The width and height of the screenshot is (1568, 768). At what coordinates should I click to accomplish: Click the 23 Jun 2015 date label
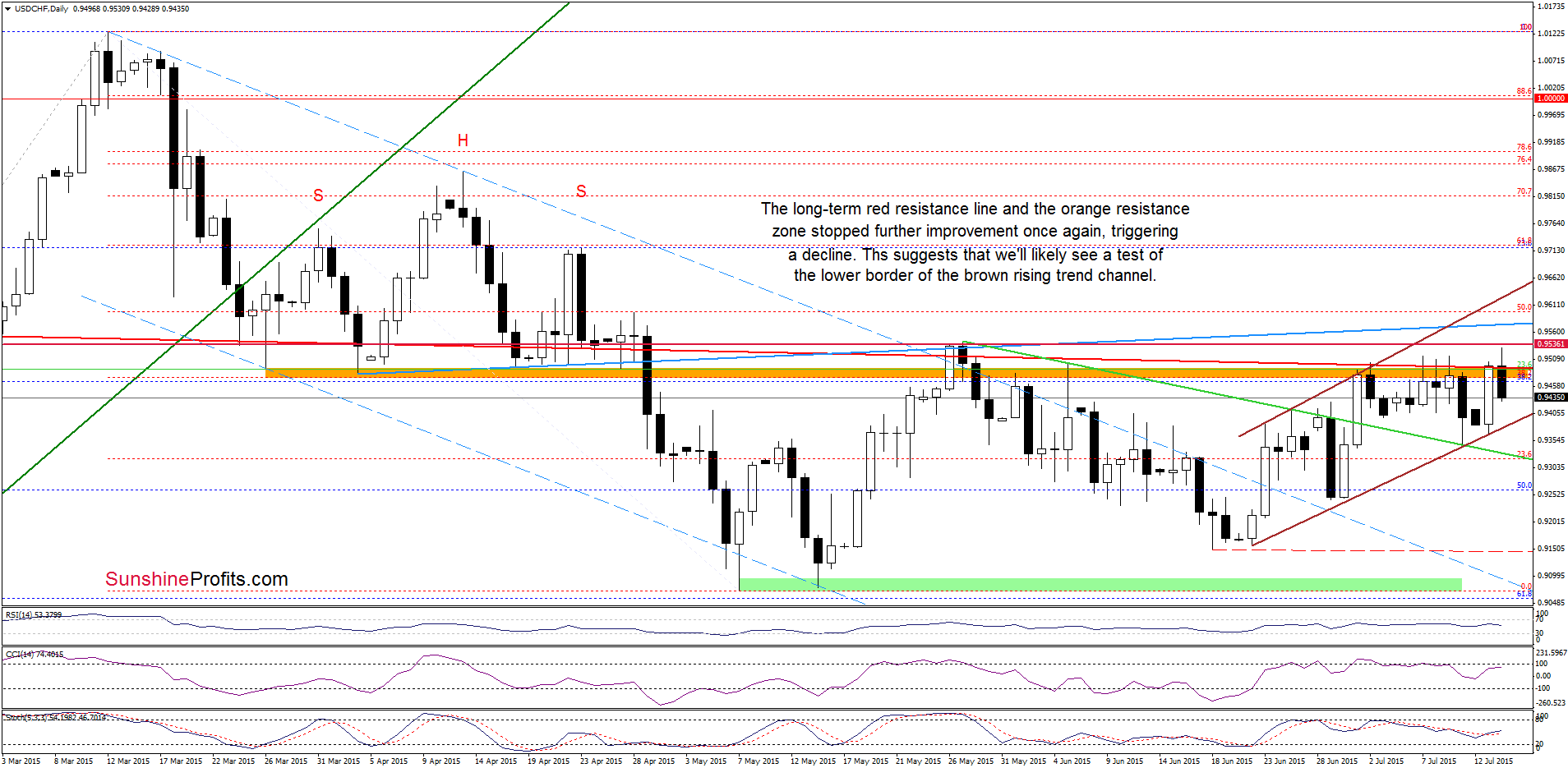[1284, 761]
